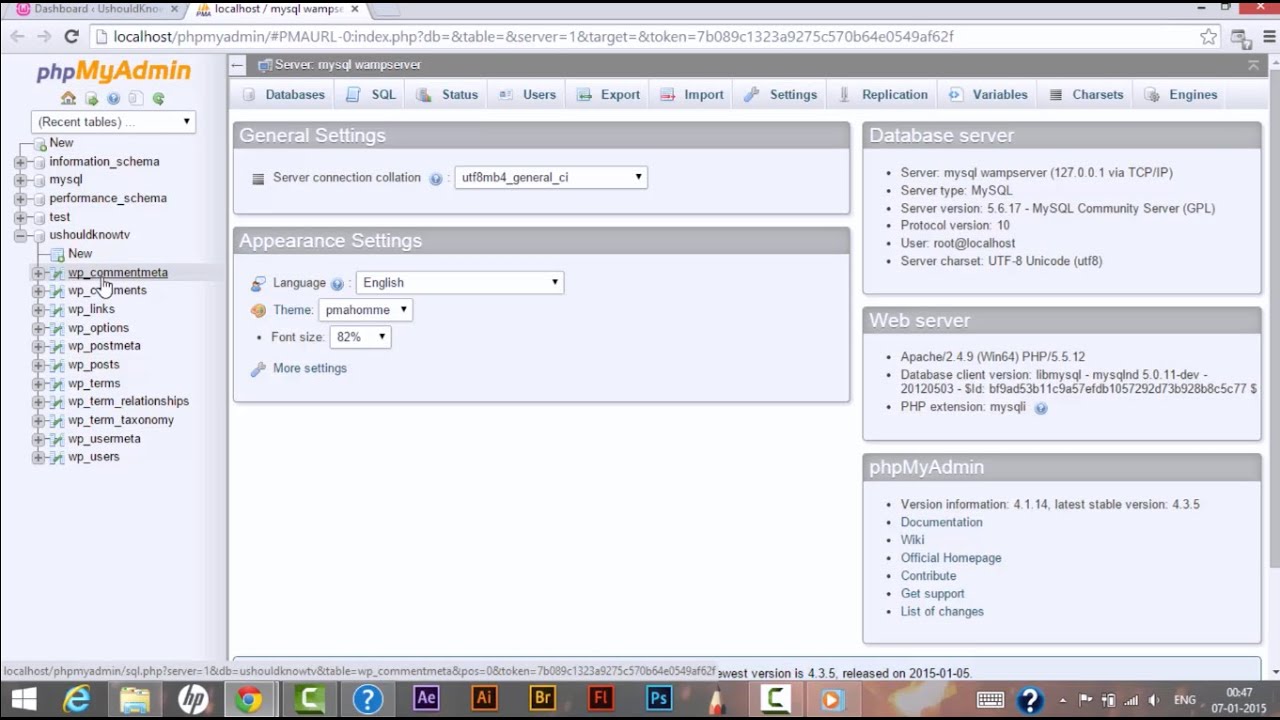Open the Replication tab
1280x720 pixels.
coord(883,95)
